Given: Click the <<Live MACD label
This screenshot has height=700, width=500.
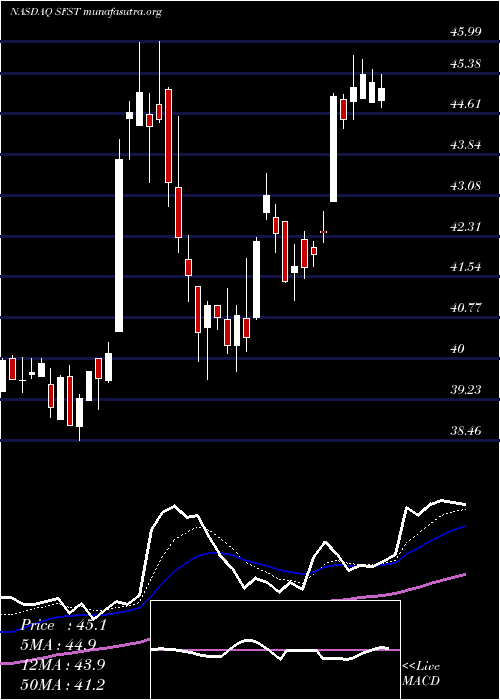Looking at the screenshot, I should (x=421, y=674).
